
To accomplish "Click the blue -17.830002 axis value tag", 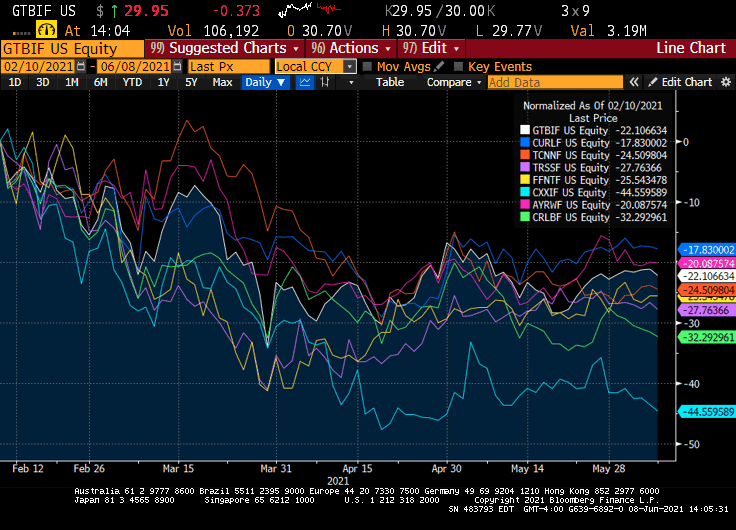I will pyautogui.click(x=707, y=250).
